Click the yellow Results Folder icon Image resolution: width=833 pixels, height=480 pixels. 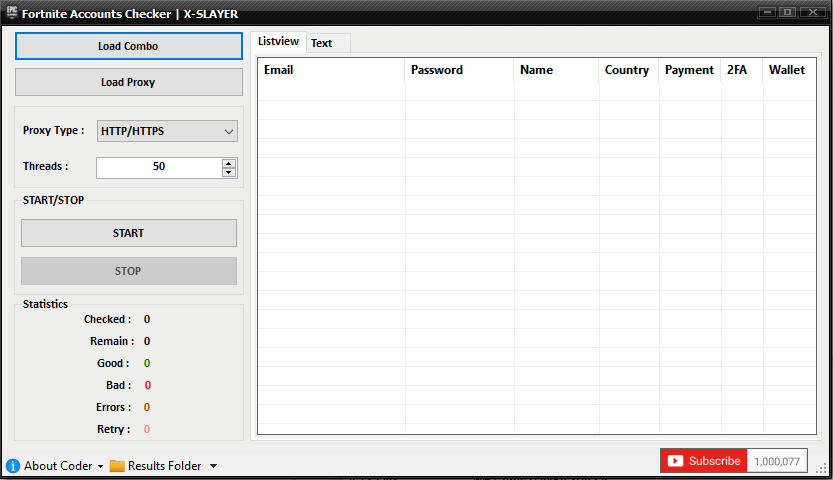coord(117,466)
